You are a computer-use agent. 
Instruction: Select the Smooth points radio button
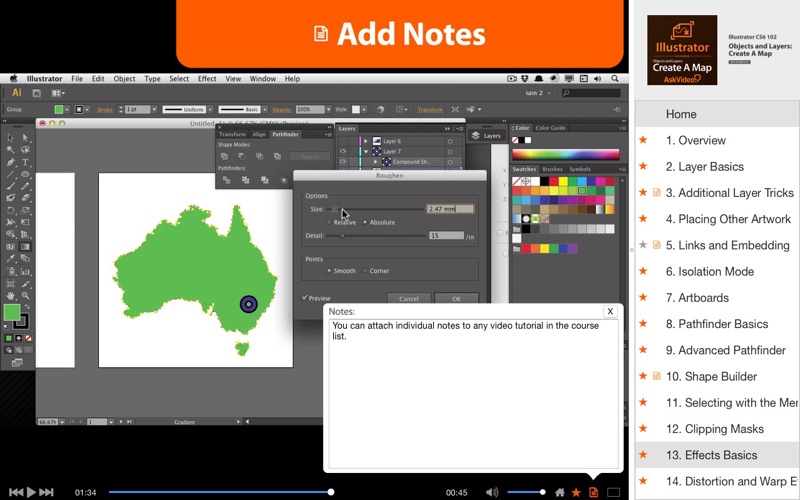pos(329,270)
